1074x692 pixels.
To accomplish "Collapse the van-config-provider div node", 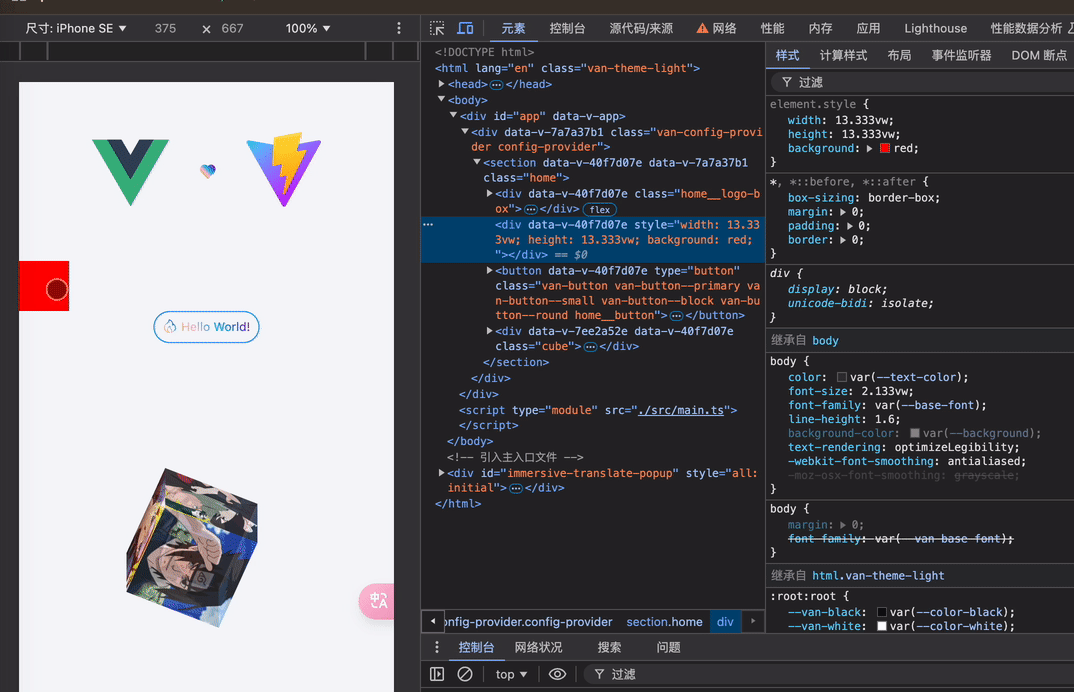I will [x=464, y=131].
